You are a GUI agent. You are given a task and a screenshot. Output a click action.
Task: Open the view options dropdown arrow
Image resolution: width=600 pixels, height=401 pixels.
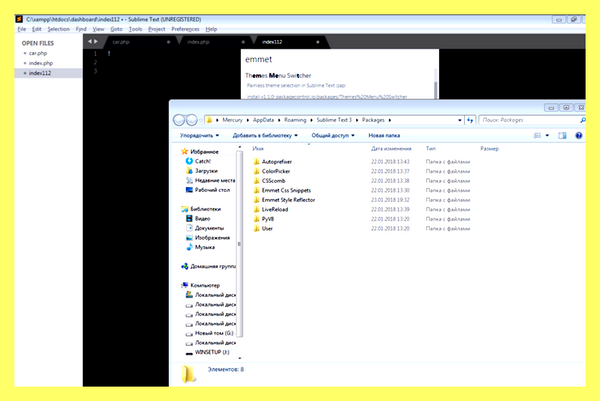tap(547, 135)
